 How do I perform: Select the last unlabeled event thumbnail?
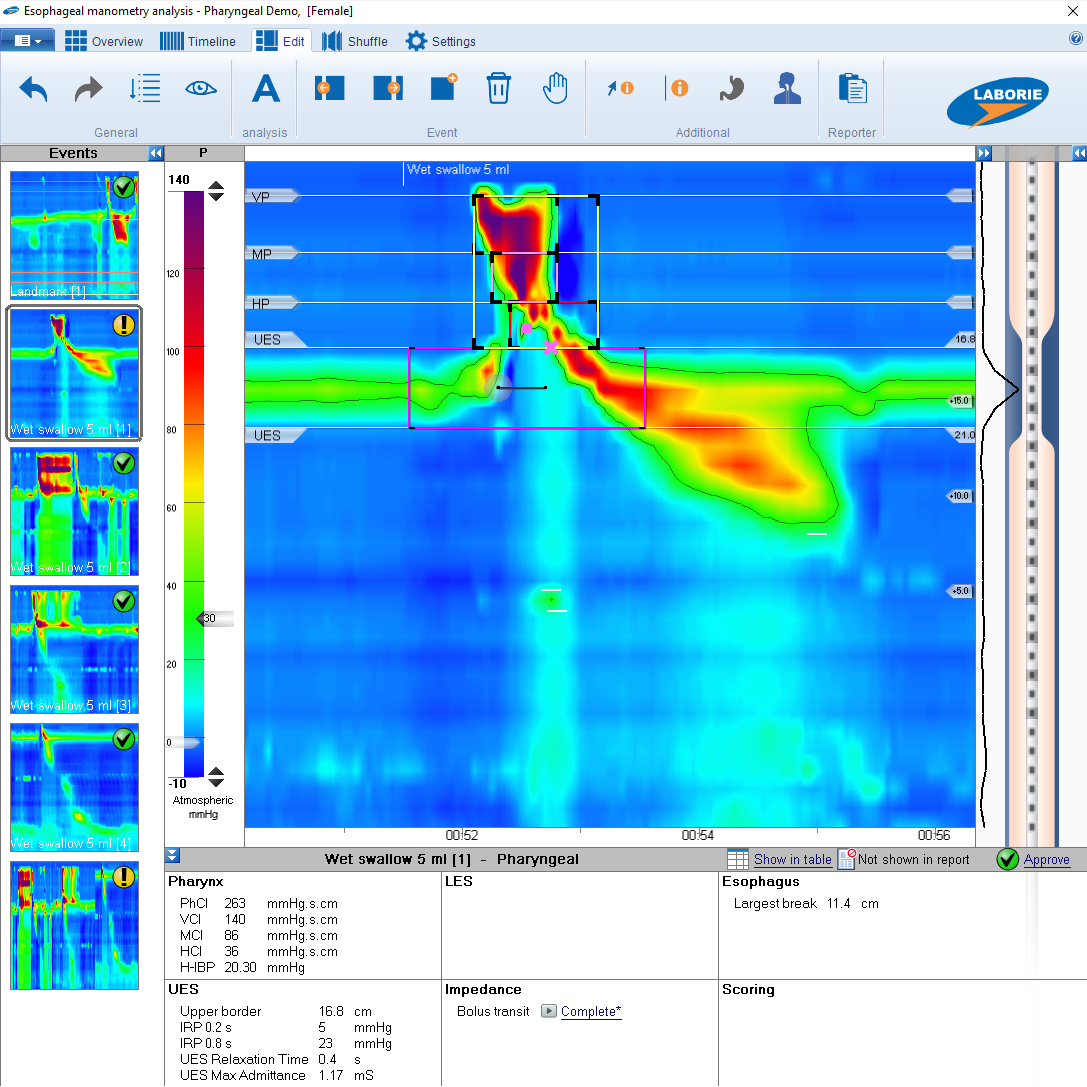tap(74, 925)
